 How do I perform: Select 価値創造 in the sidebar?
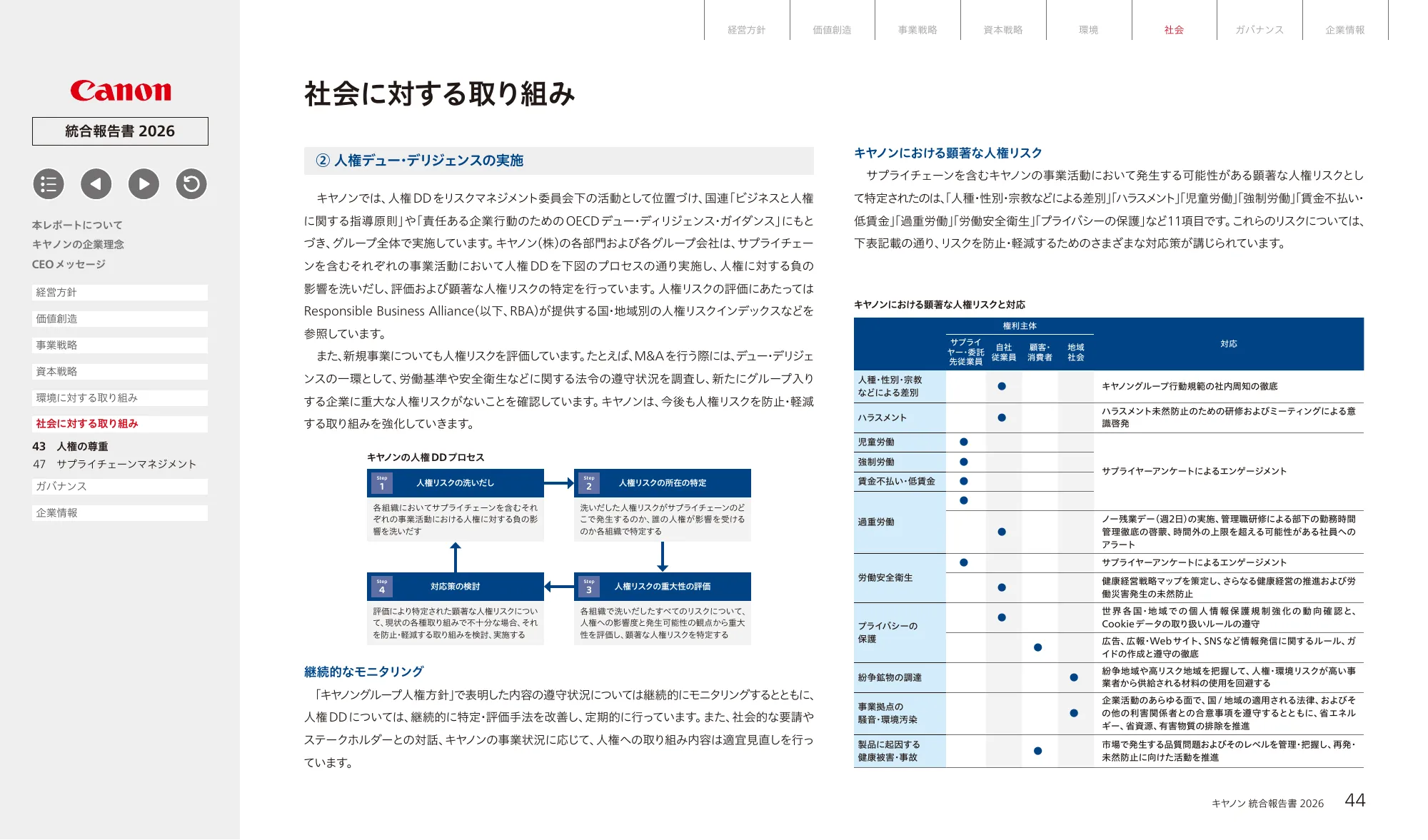[x=120, y=319]
